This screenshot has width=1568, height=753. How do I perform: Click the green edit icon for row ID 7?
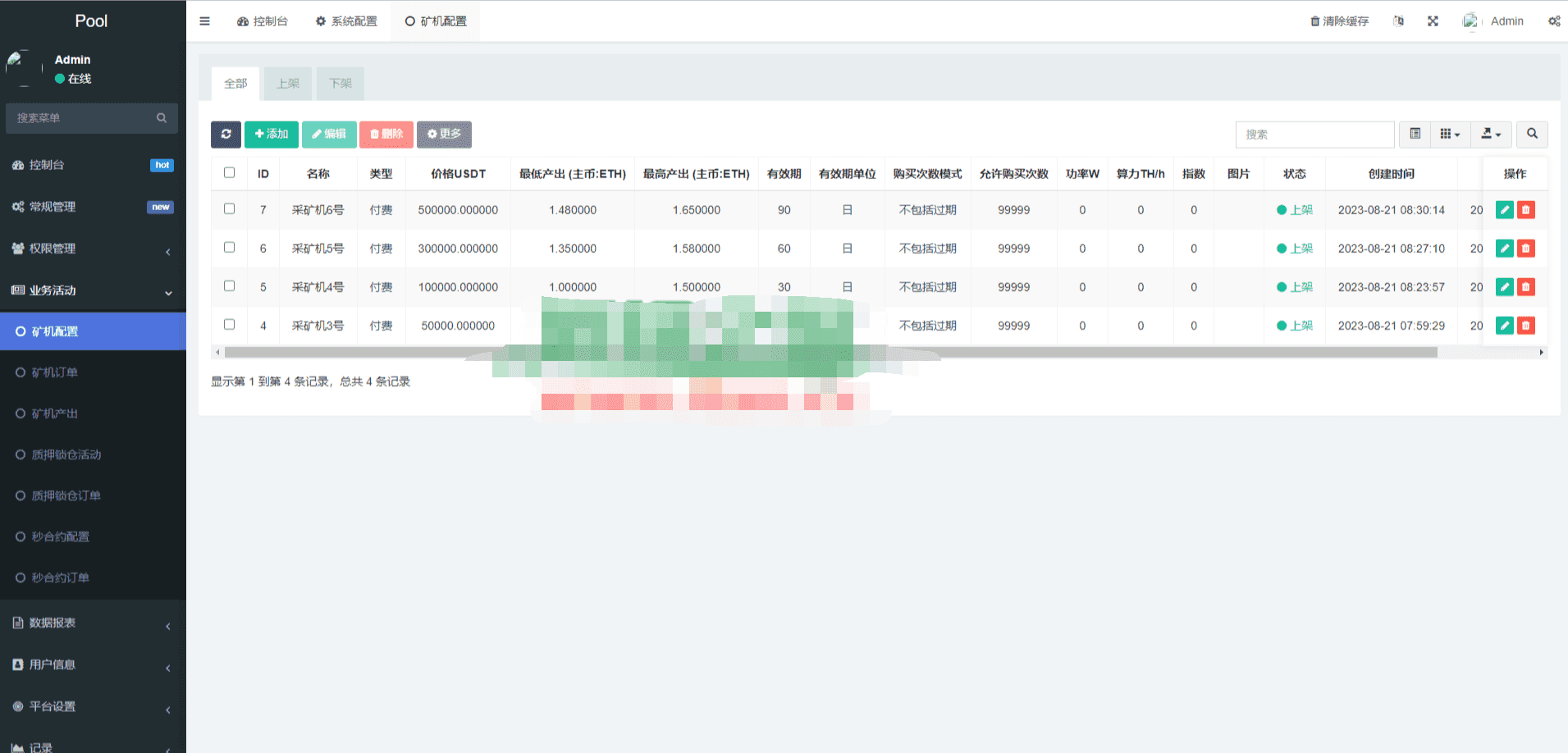pyautogui.click(x=1505, y=210)
